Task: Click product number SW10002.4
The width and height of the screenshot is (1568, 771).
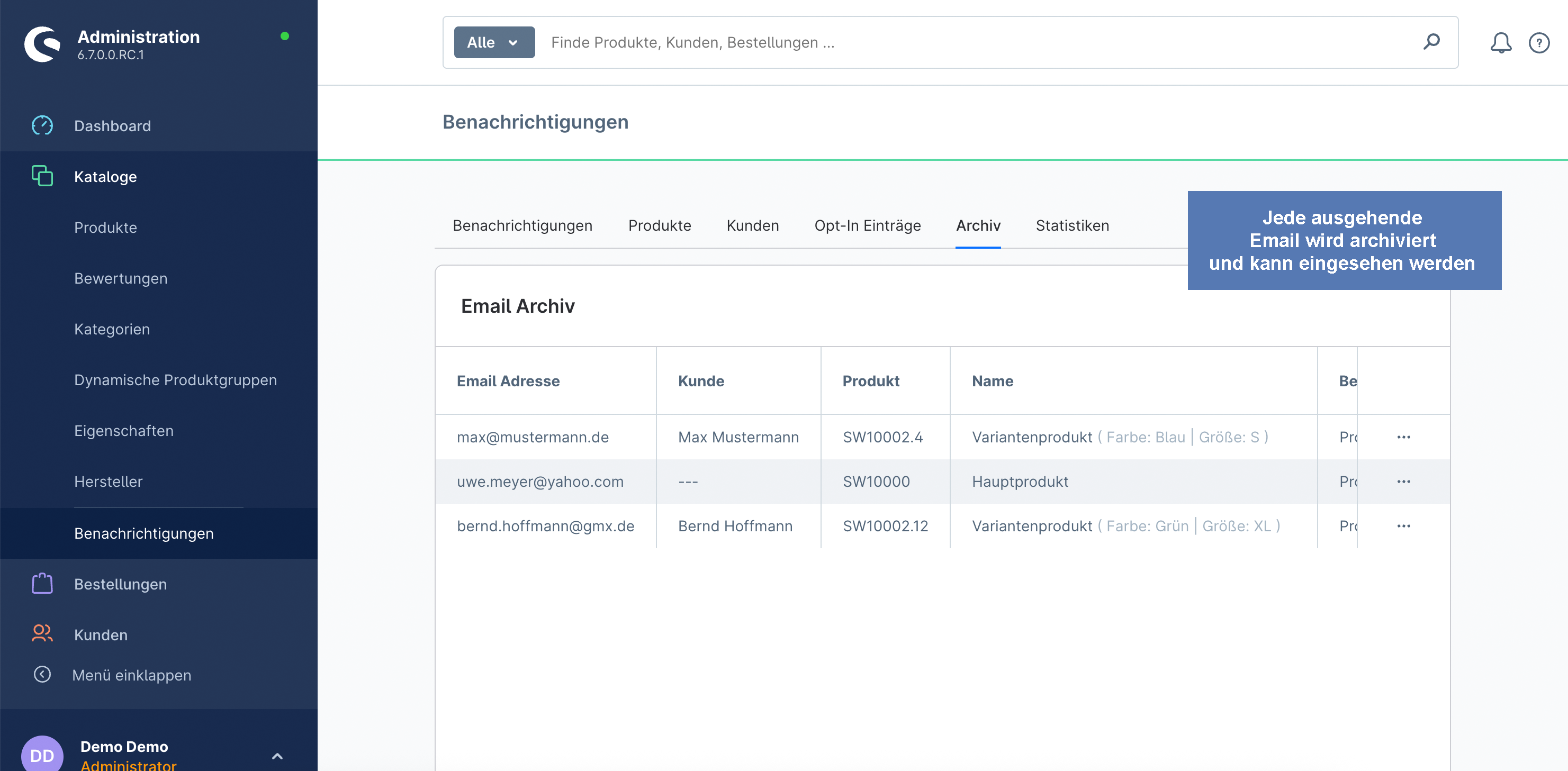Action: [882, 437]
